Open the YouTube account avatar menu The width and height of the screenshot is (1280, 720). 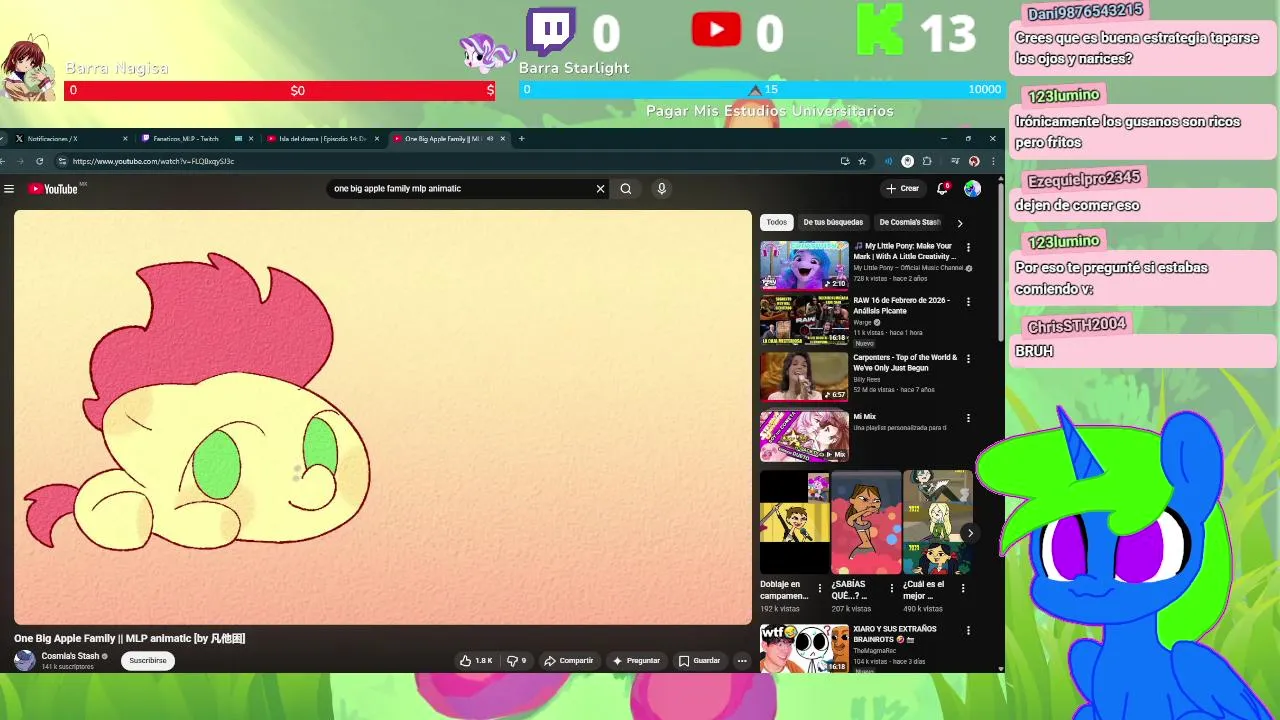(x=972, y=188)
